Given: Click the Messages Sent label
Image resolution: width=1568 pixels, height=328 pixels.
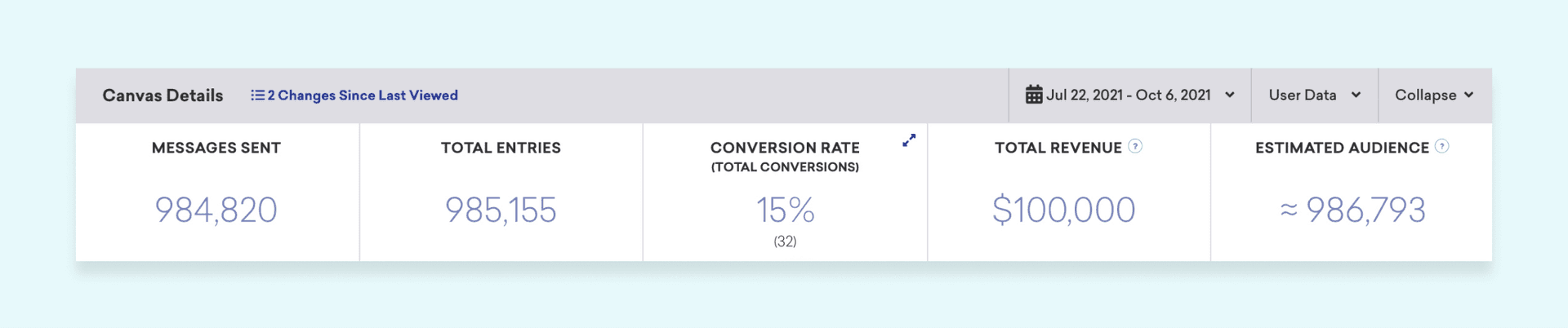Looking at the screenshot, I should pyautogui.click(x=216, y=148).
